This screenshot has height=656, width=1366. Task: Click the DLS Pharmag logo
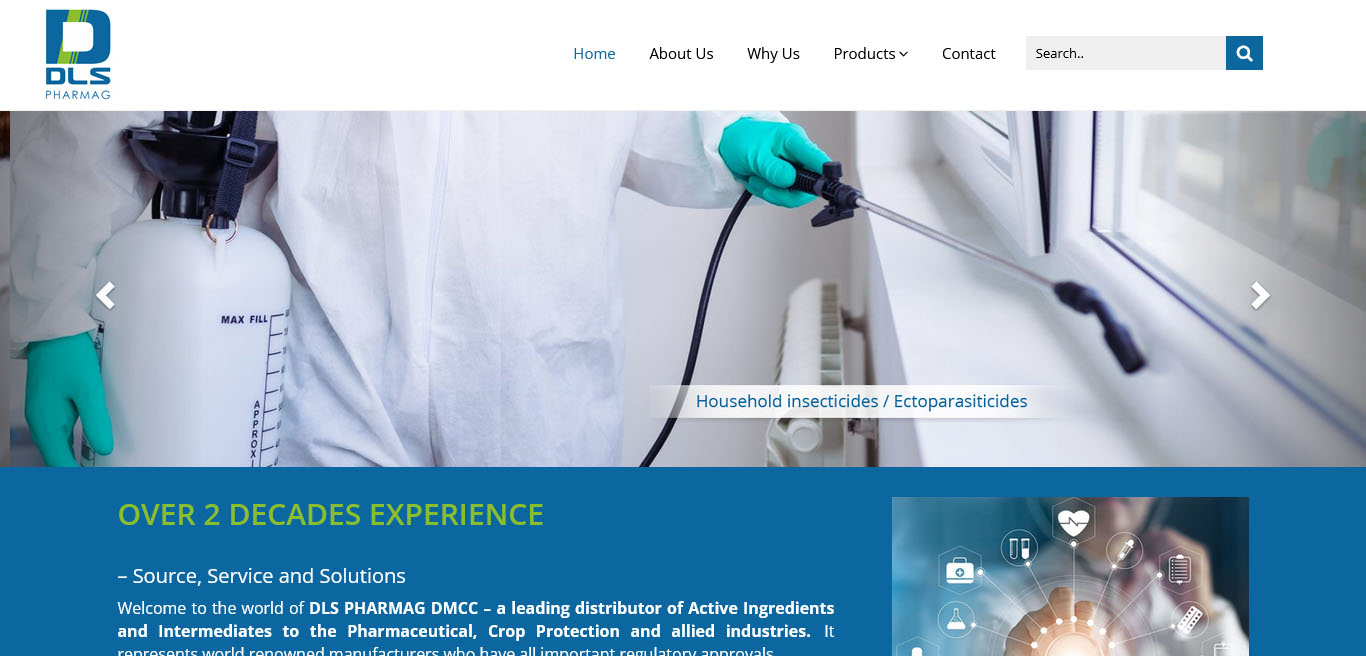(x=78, y=55)
